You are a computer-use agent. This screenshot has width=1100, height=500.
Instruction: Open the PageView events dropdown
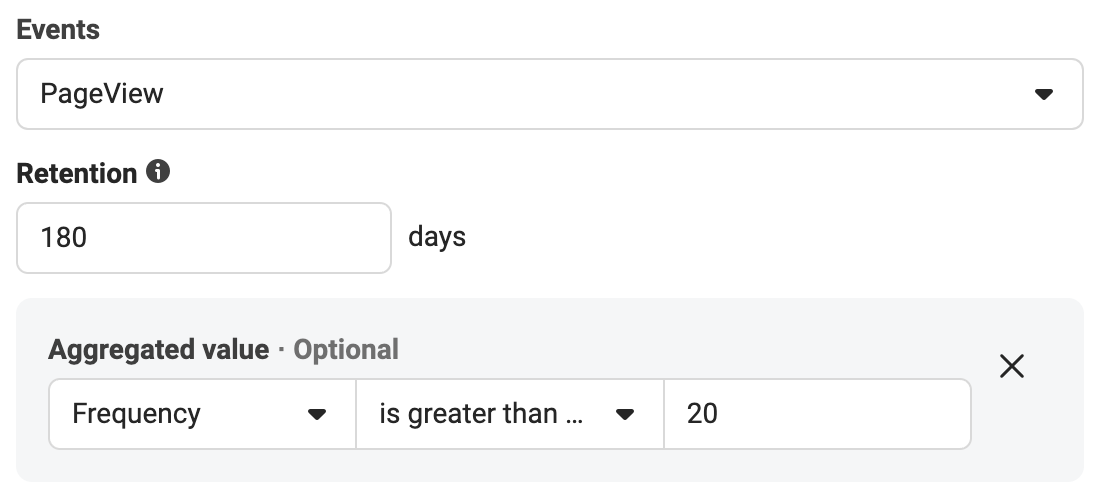tap(550, 94)
